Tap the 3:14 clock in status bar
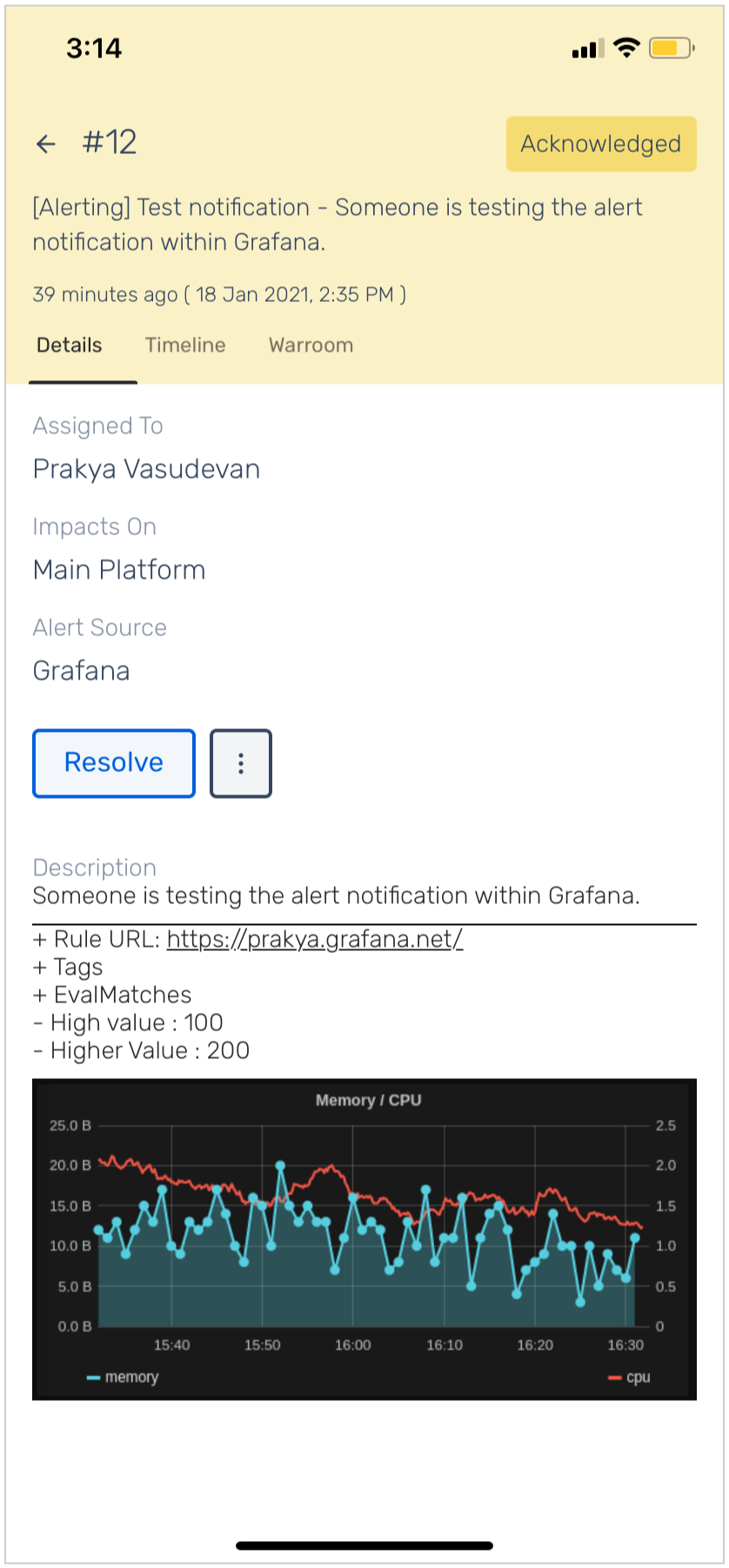The image size is (729, 1568). click(94, 48)
